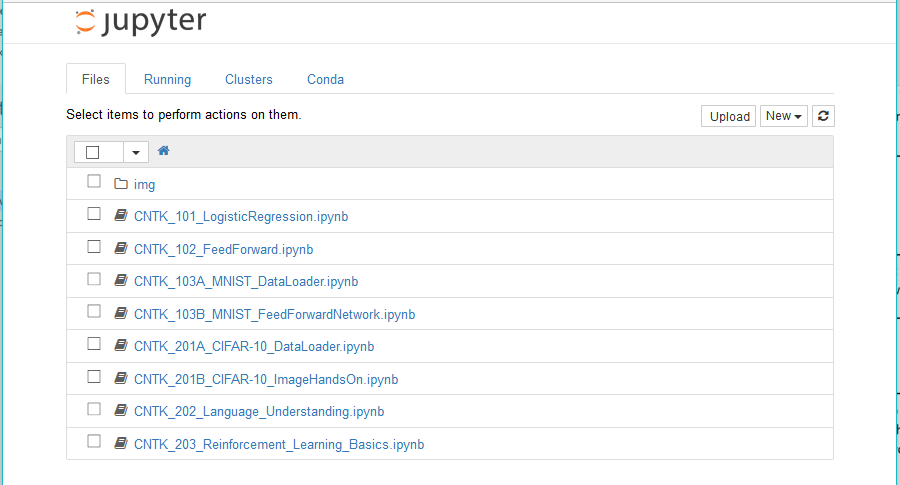Open CNTK_201B_CIFAR-10_ImageHandsOn.ipynb notebook
900x485 pixels.
(266, 379)
